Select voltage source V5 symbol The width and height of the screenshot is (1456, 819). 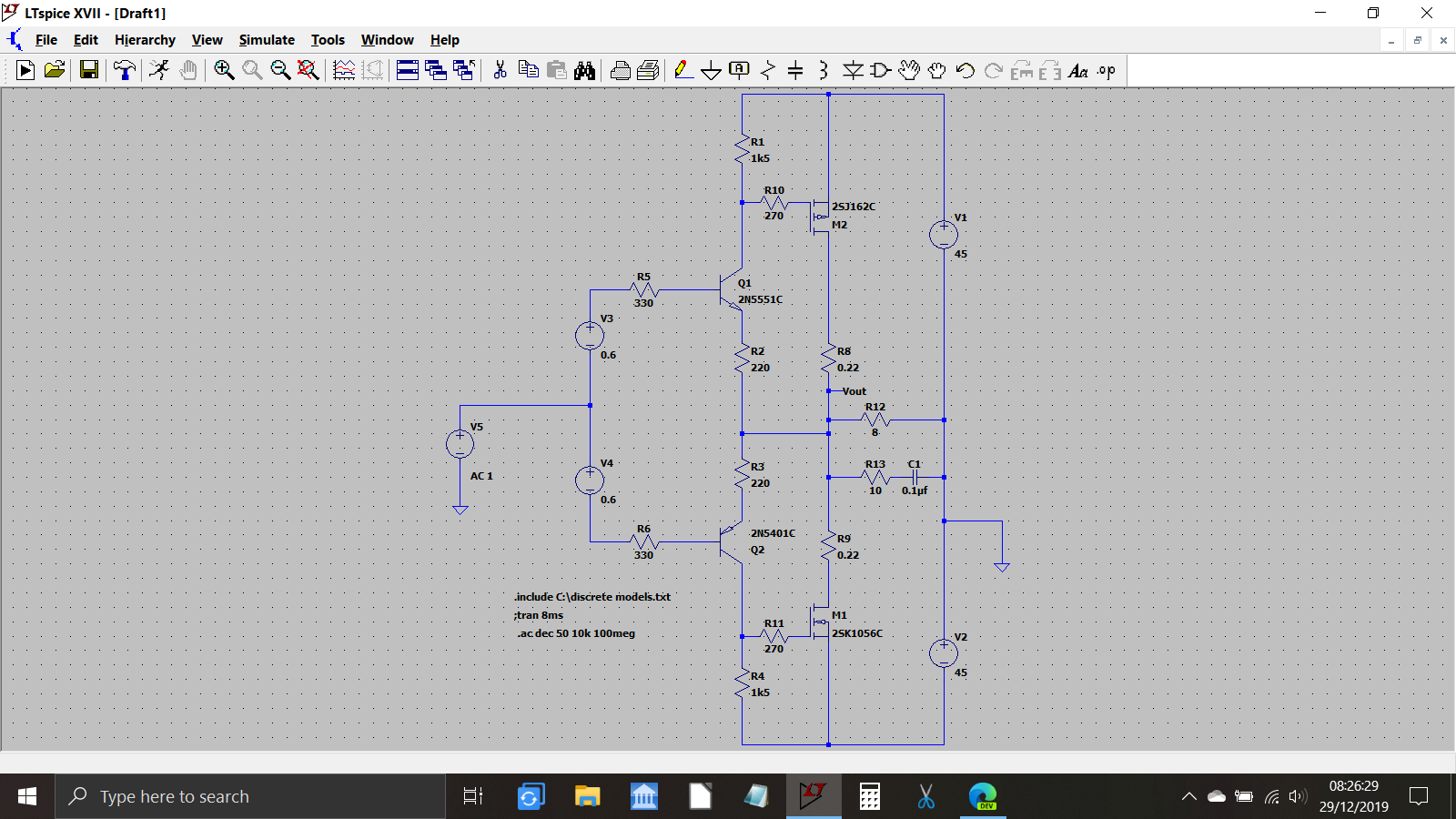[460, 444]
